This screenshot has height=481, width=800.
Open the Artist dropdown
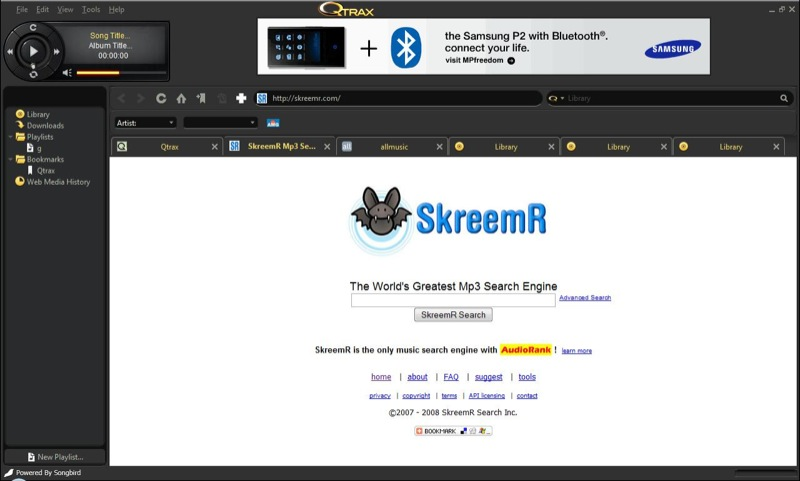click(x=145, y=123)
